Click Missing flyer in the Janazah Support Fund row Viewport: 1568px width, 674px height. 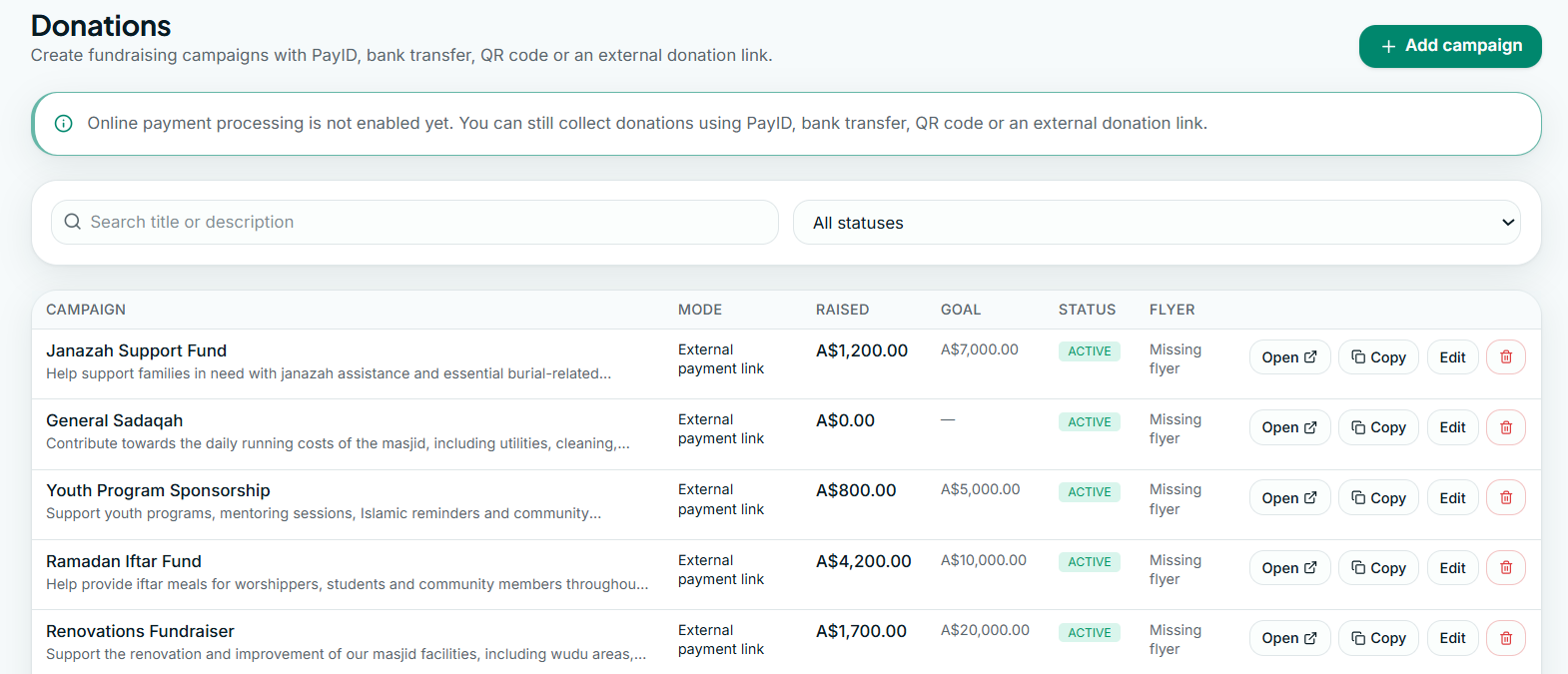coord(1176,358)
